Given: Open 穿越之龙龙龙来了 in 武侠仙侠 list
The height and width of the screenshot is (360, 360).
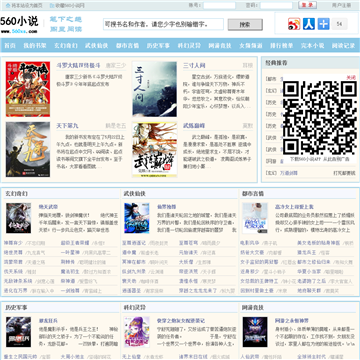Looking at the screenshot, I should pyautogui.click(x=198, y=291).
